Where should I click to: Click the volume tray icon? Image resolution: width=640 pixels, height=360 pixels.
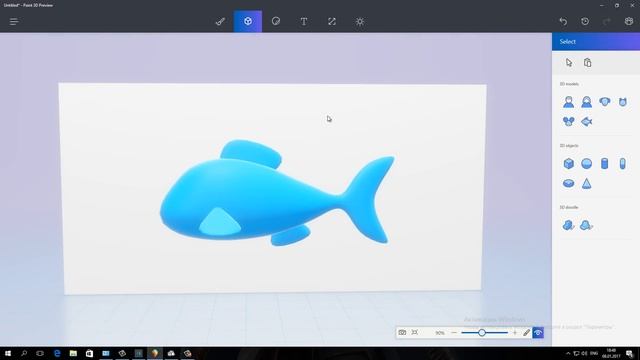(584, 353)
